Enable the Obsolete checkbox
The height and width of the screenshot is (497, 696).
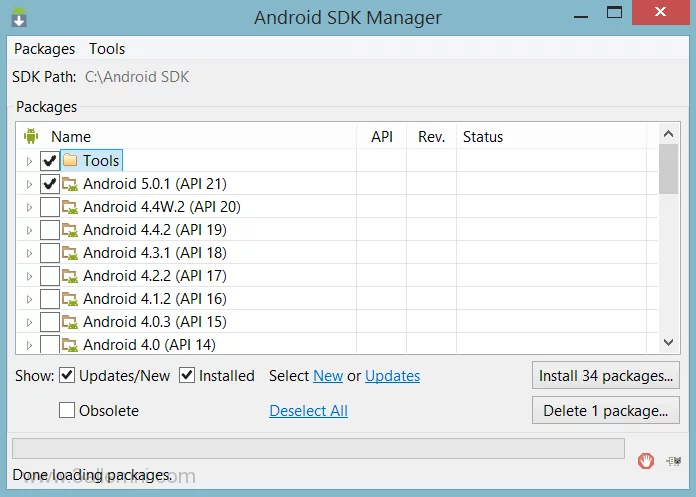tap(67, 410)
